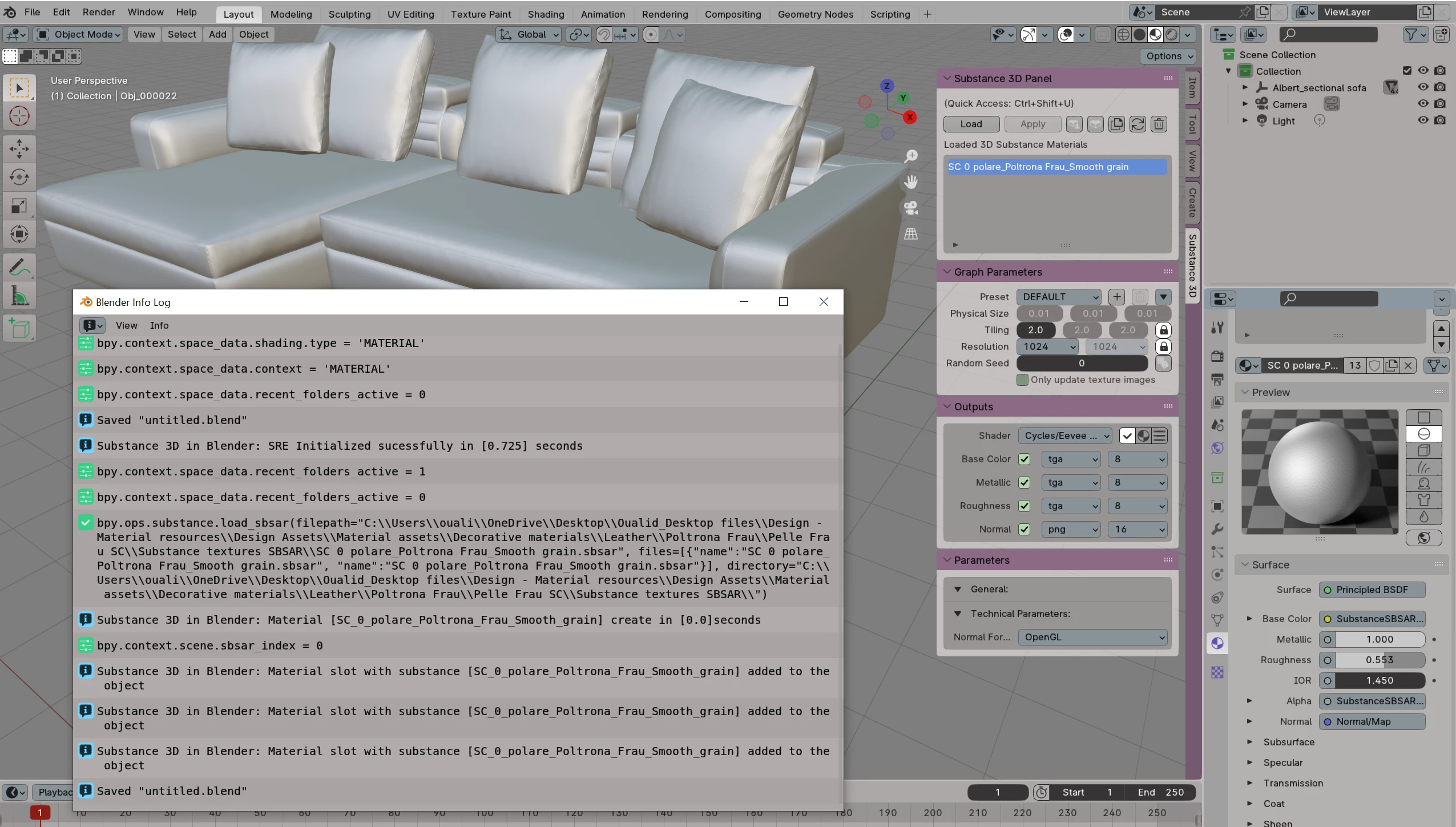Click the Options button in viewport
Image resolution: width=1456 pixels, height=827 pixels.
click(x=1169, y=56)
